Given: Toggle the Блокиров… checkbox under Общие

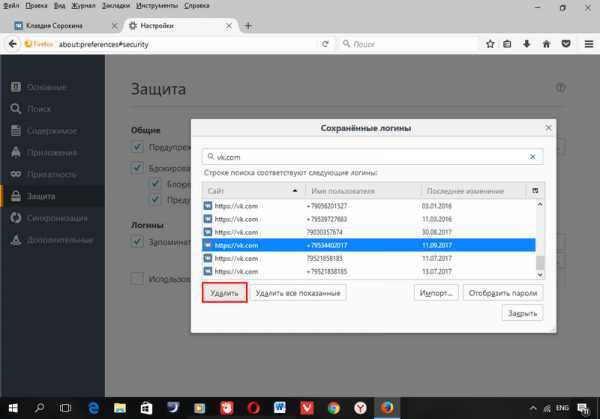Looking at the screenshot, I should coord(137,168).
